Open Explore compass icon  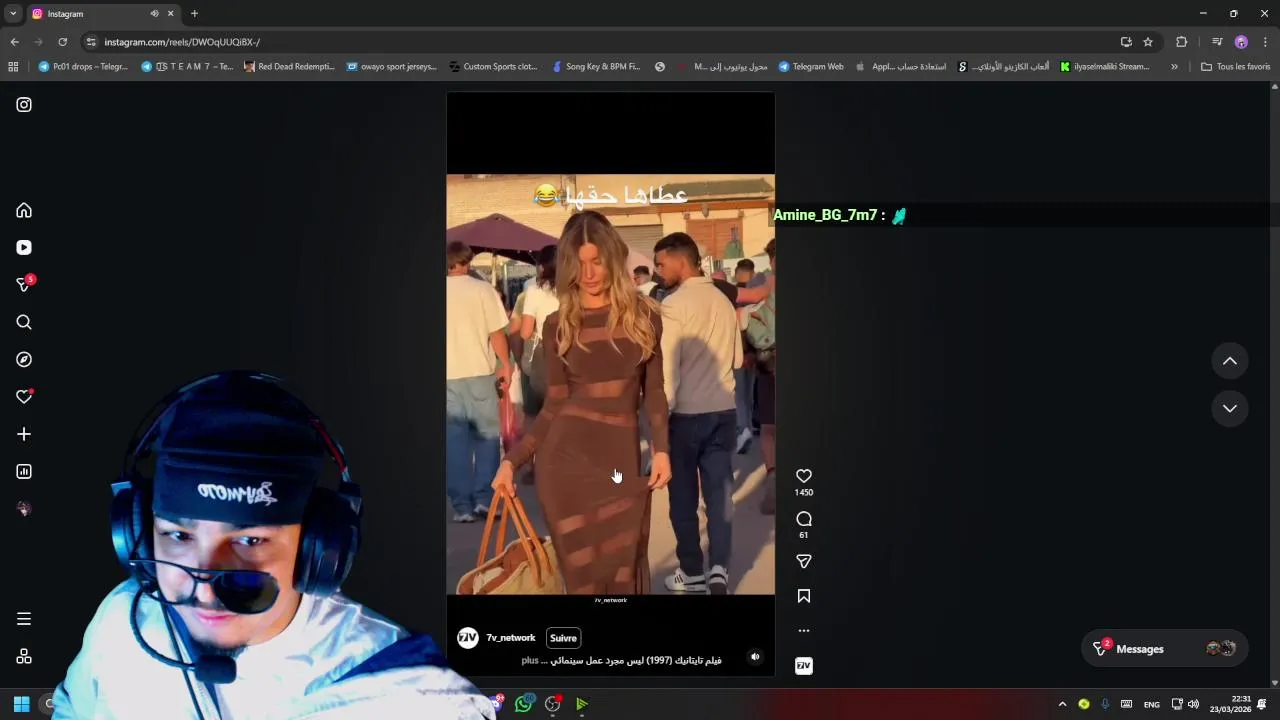pos(24,359)
